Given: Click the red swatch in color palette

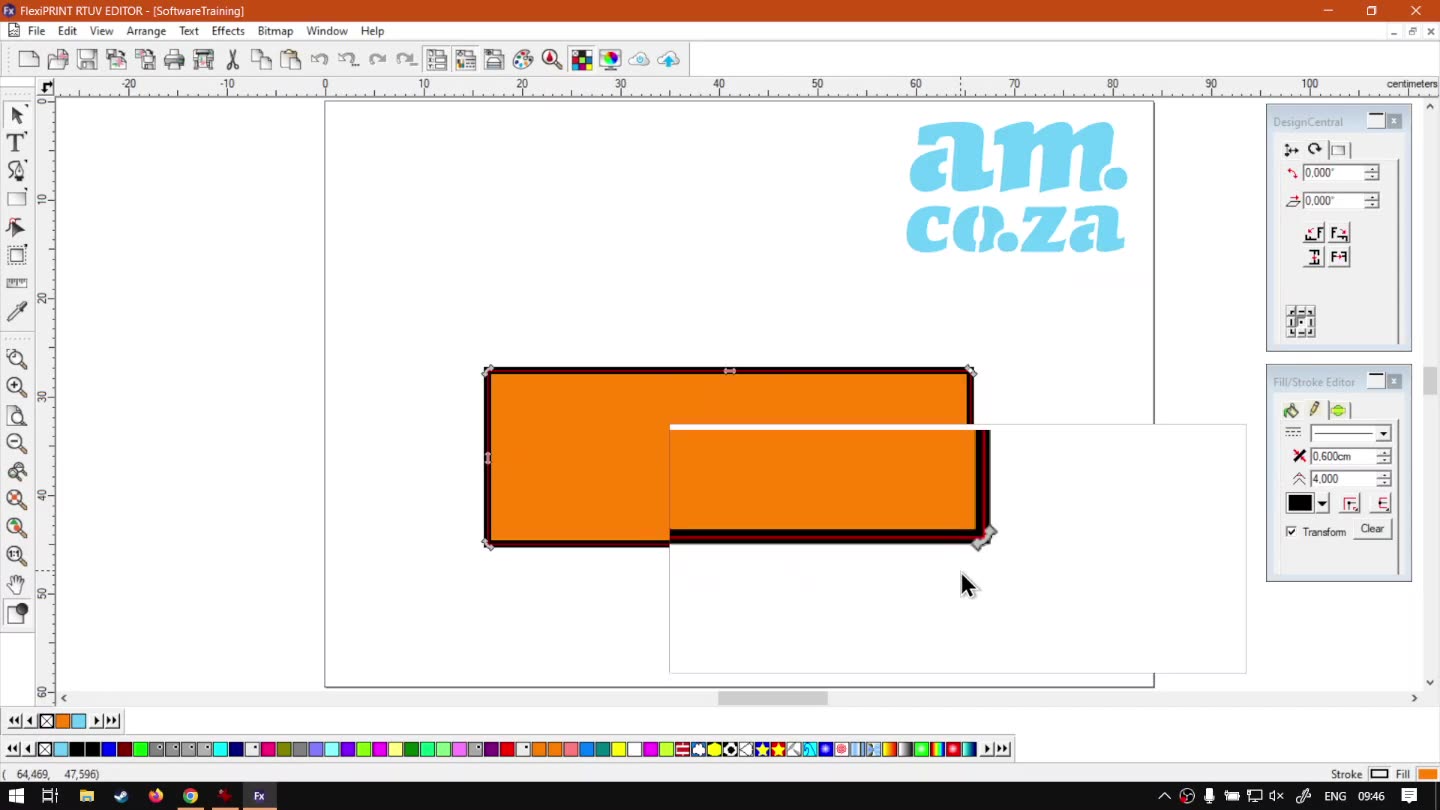Looking at the screenshot, I should [507, 749].
